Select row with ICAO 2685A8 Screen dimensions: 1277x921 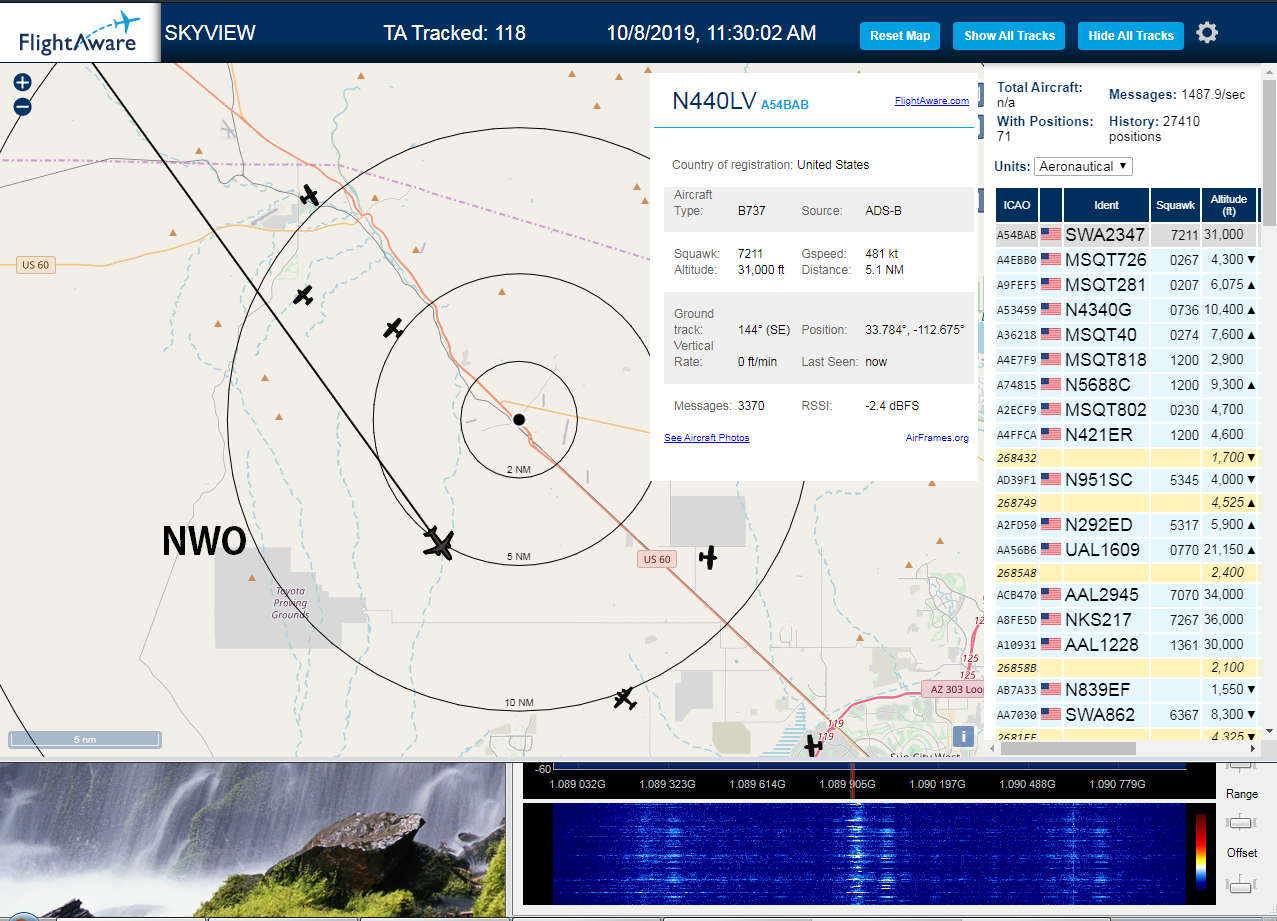pos(1127,573)
